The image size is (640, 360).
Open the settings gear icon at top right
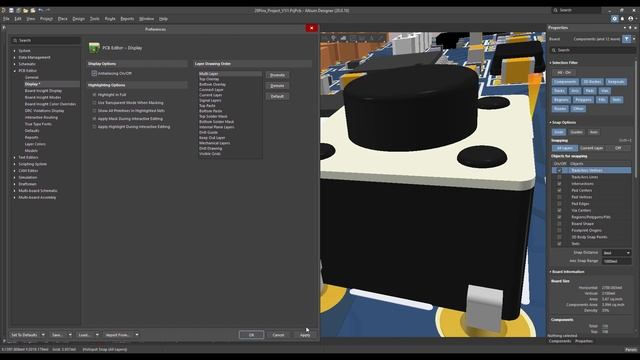pos(614,19)
